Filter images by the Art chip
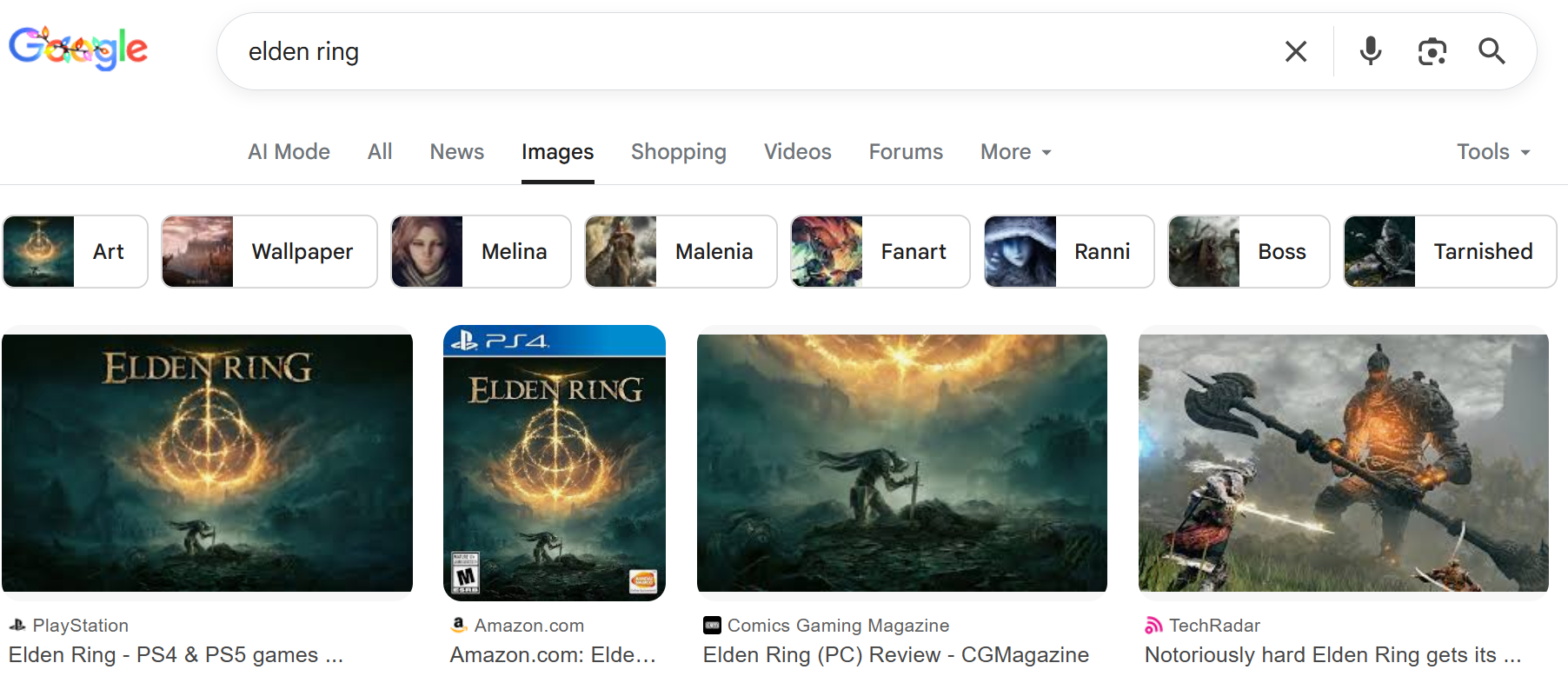Screen dimensions: 1568x696 [76, 251]
